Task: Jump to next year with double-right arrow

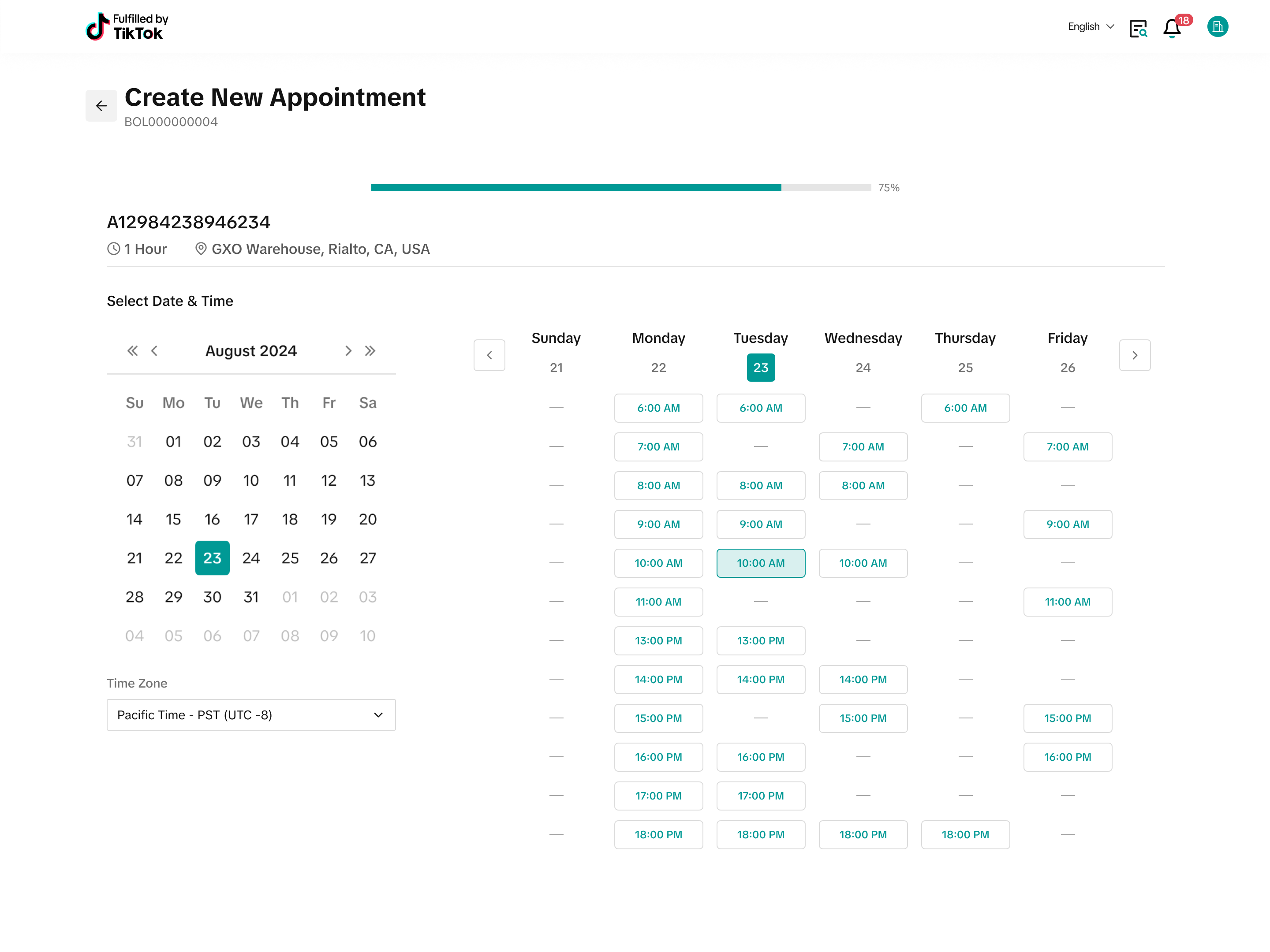Action: pyautogui.click(x=370, y=351)
